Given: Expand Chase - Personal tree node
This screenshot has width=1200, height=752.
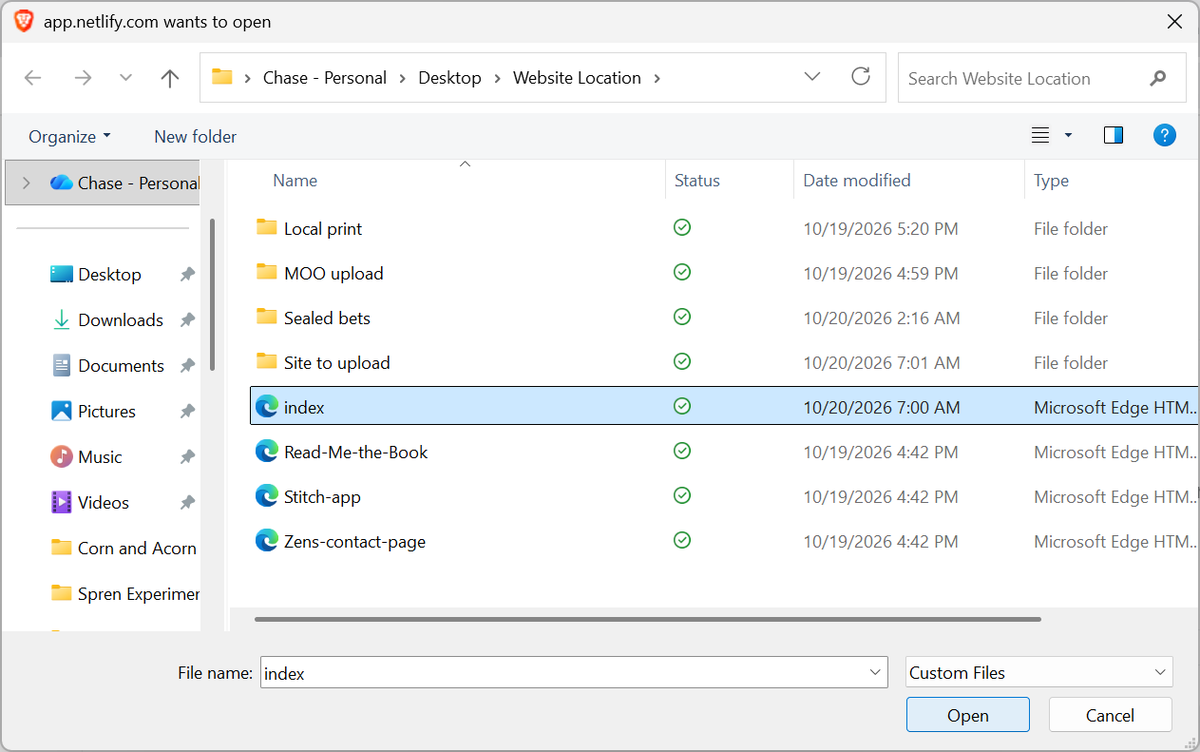Looking at the screenshot, I should [26, 183].
